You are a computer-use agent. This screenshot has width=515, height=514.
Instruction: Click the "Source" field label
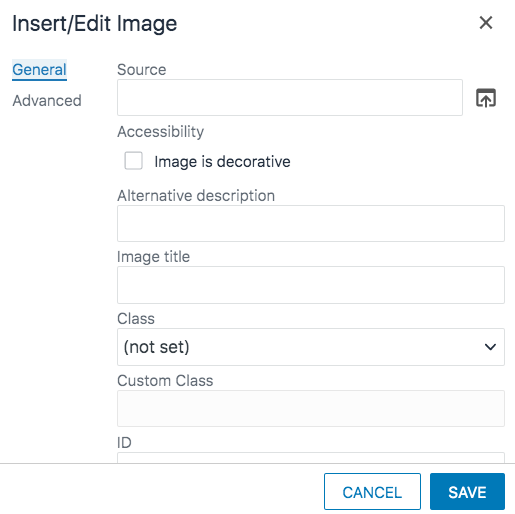(142, 70)
